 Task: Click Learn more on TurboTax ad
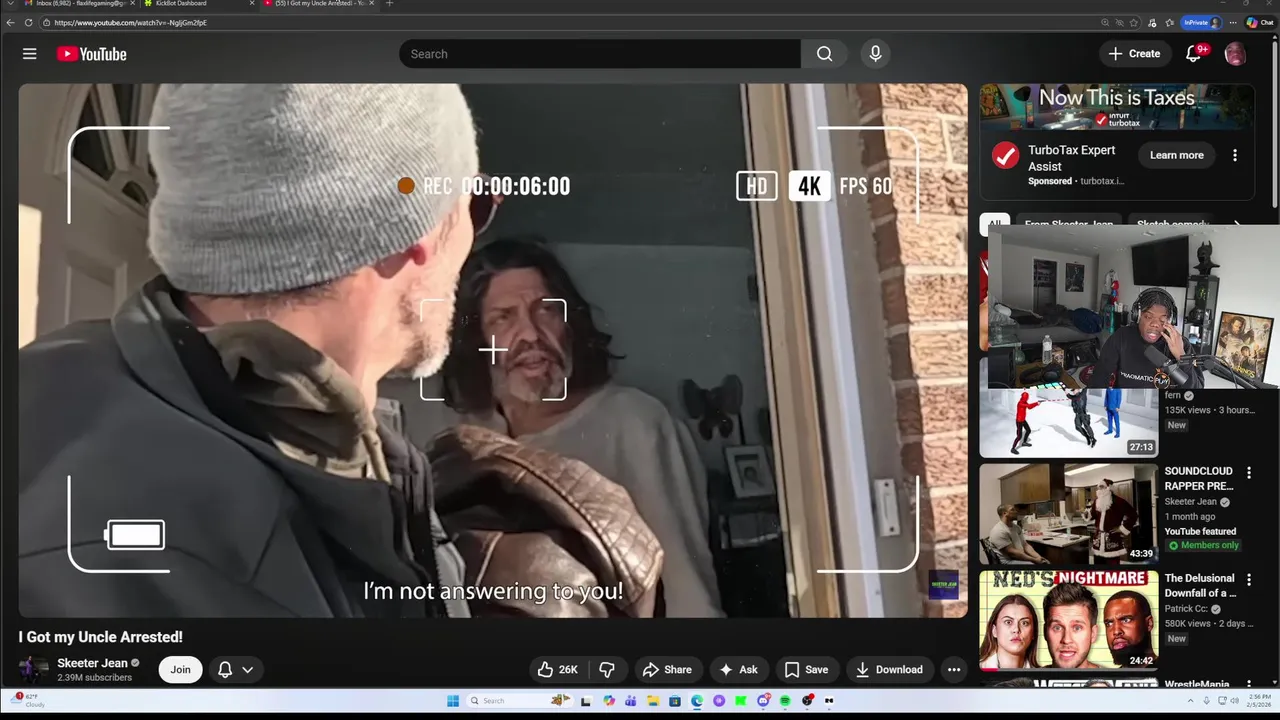click(x=1176, y=155)
